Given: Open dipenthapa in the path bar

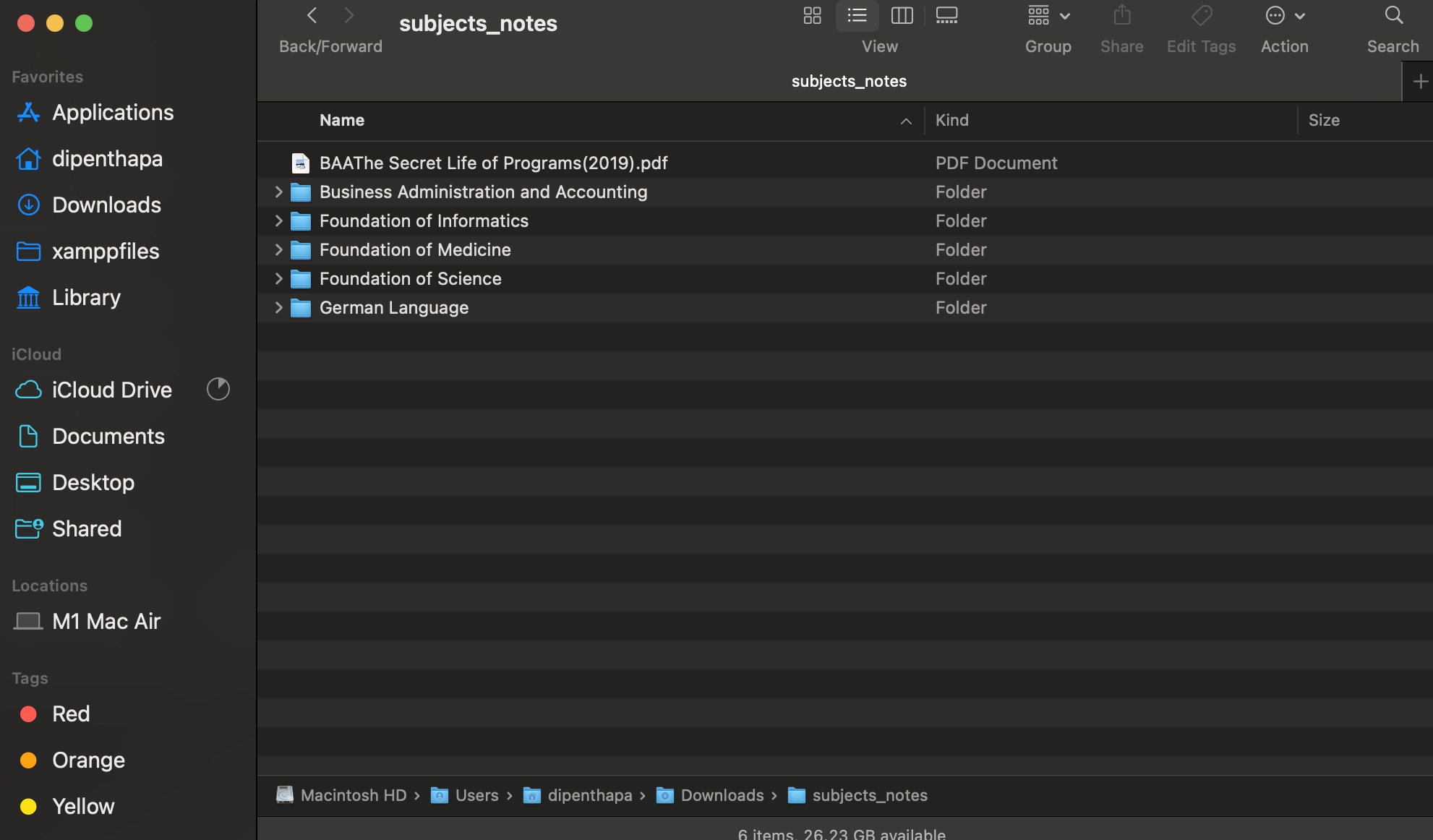Looking at the screenshot, I should (590, 795).
